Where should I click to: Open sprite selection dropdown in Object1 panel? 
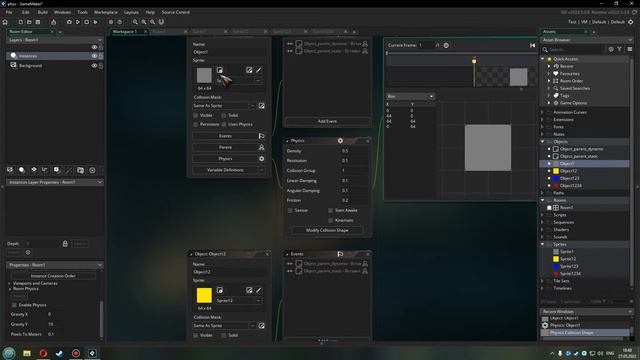[x=258, y=81]
